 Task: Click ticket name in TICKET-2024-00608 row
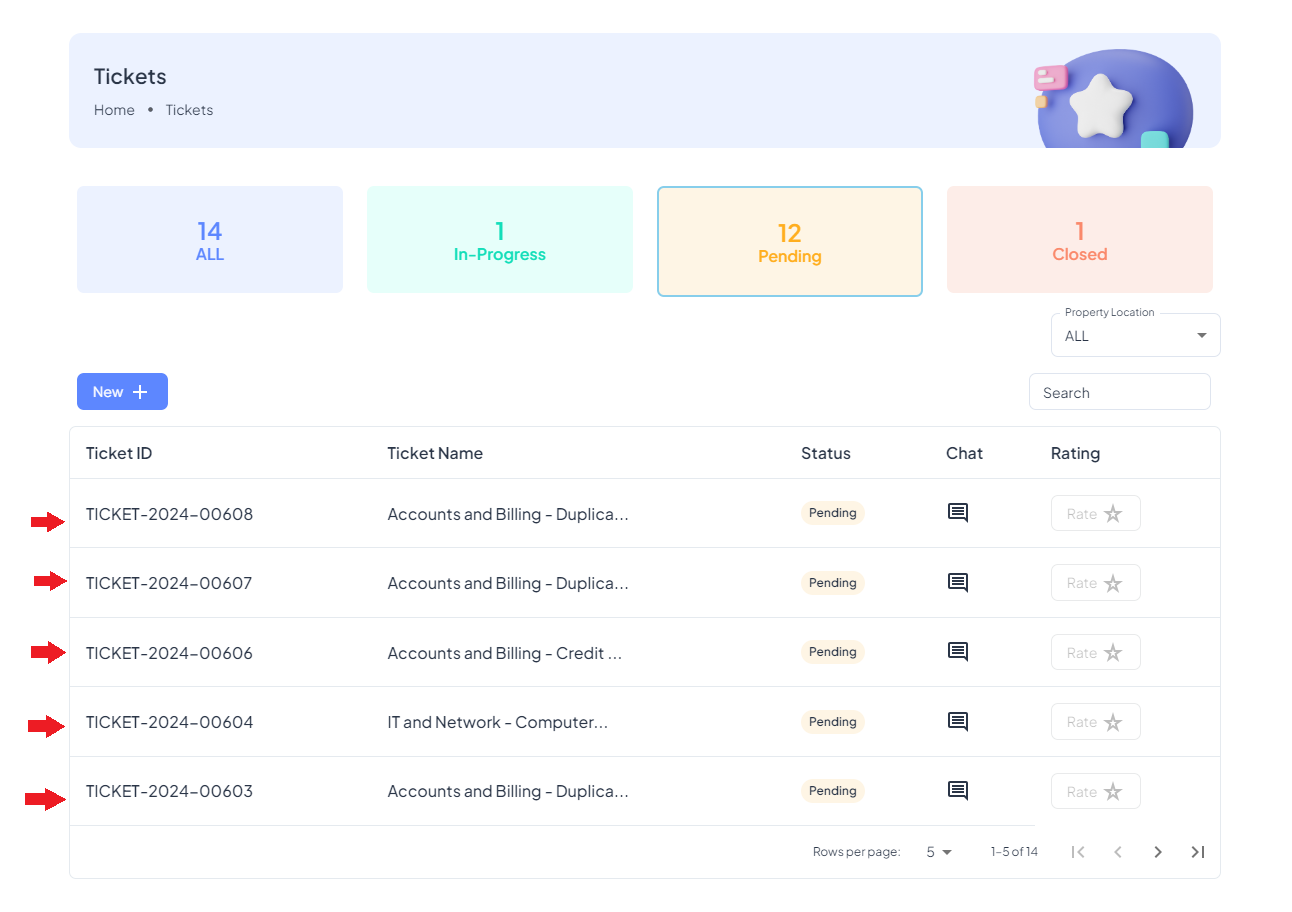click(x=508, y=514)
